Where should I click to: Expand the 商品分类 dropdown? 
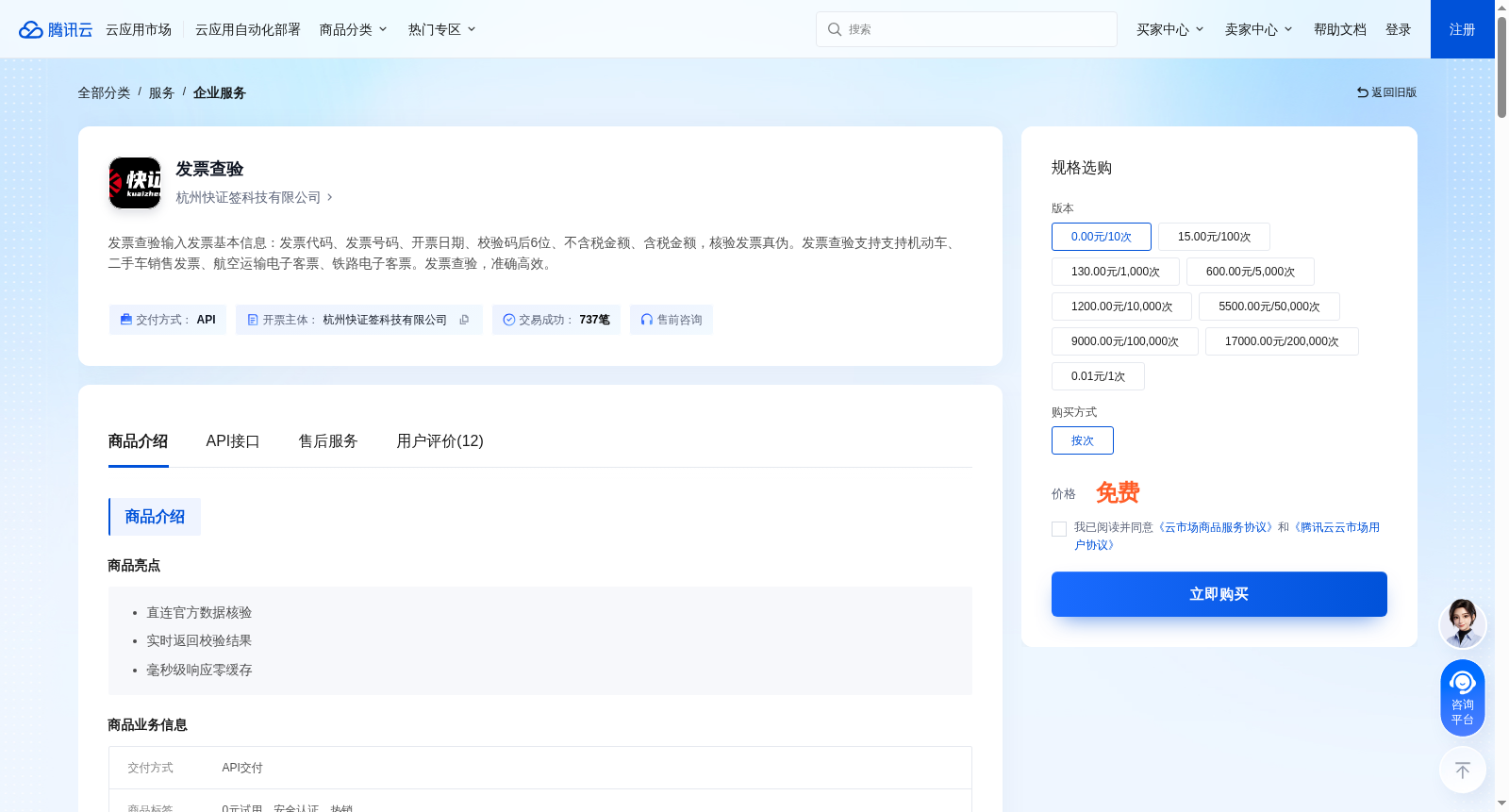coord(354,29)
